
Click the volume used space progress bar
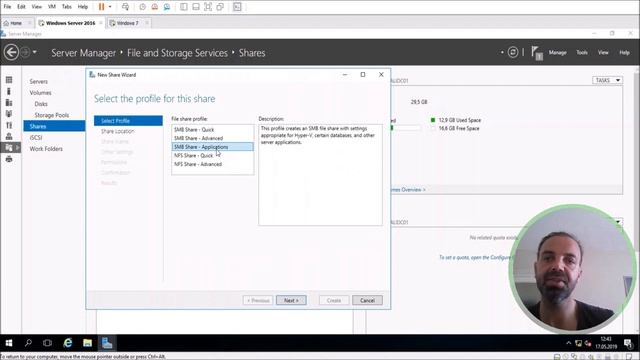click(405, 128)
